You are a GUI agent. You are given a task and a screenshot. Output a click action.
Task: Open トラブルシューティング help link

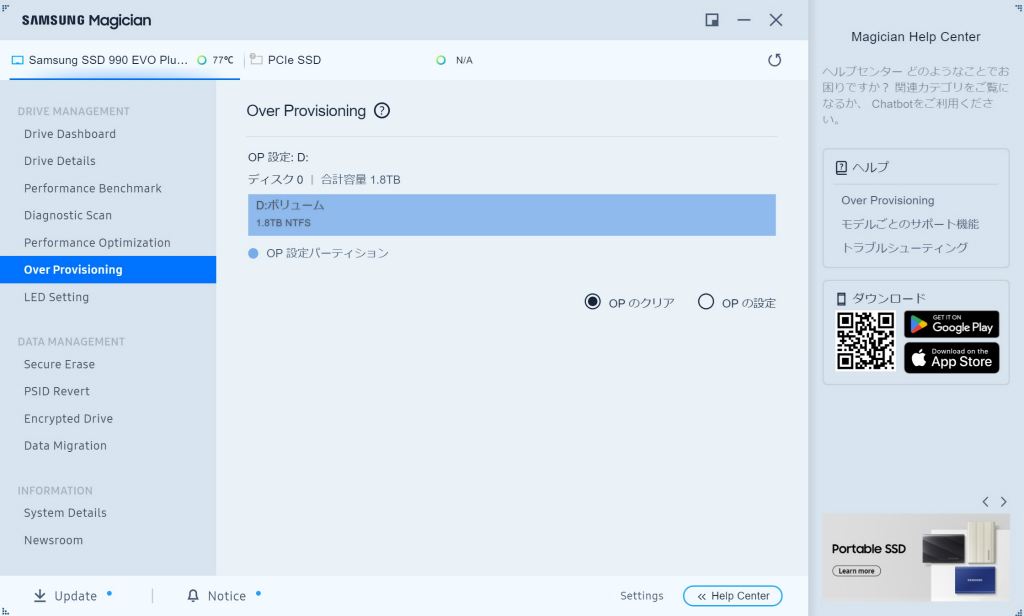[x=904, y=248]
